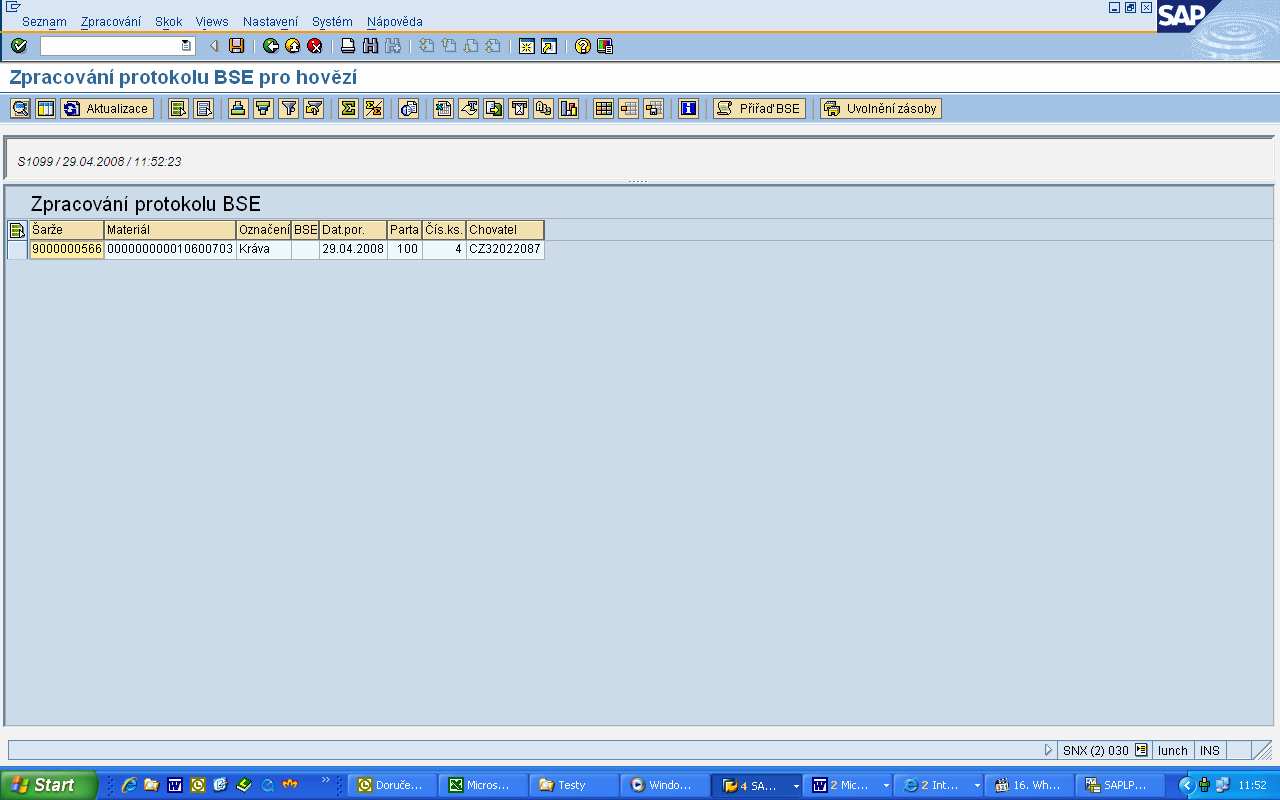
Task: Click the Local file export icon
Action: coord(493,109)
